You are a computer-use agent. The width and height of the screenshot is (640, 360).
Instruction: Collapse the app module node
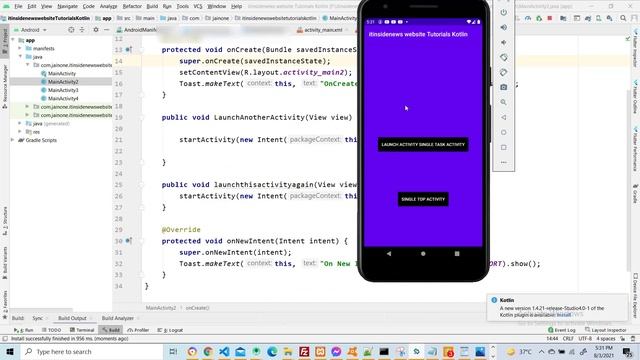pos(13,40)
